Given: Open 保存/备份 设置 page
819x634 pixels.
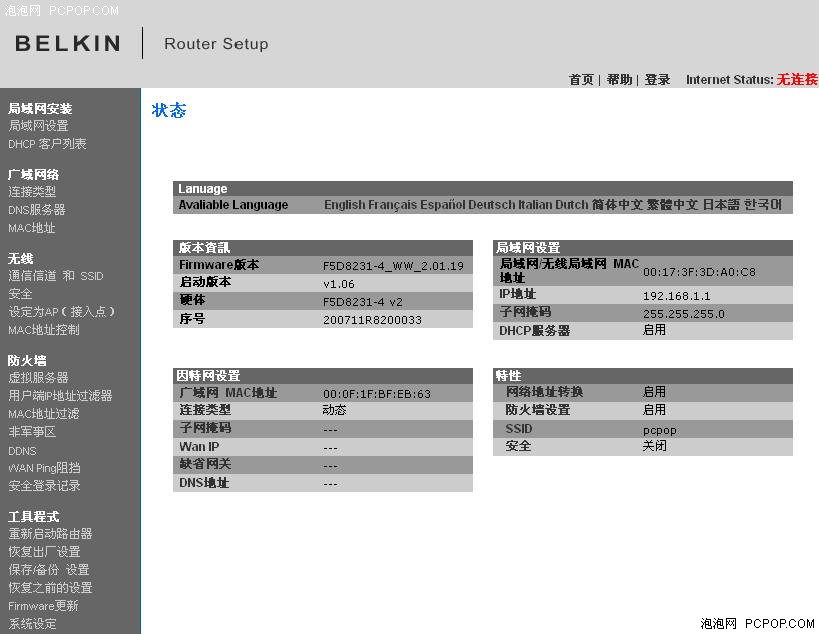Looking at the screenshot, I should pos(49,570).
